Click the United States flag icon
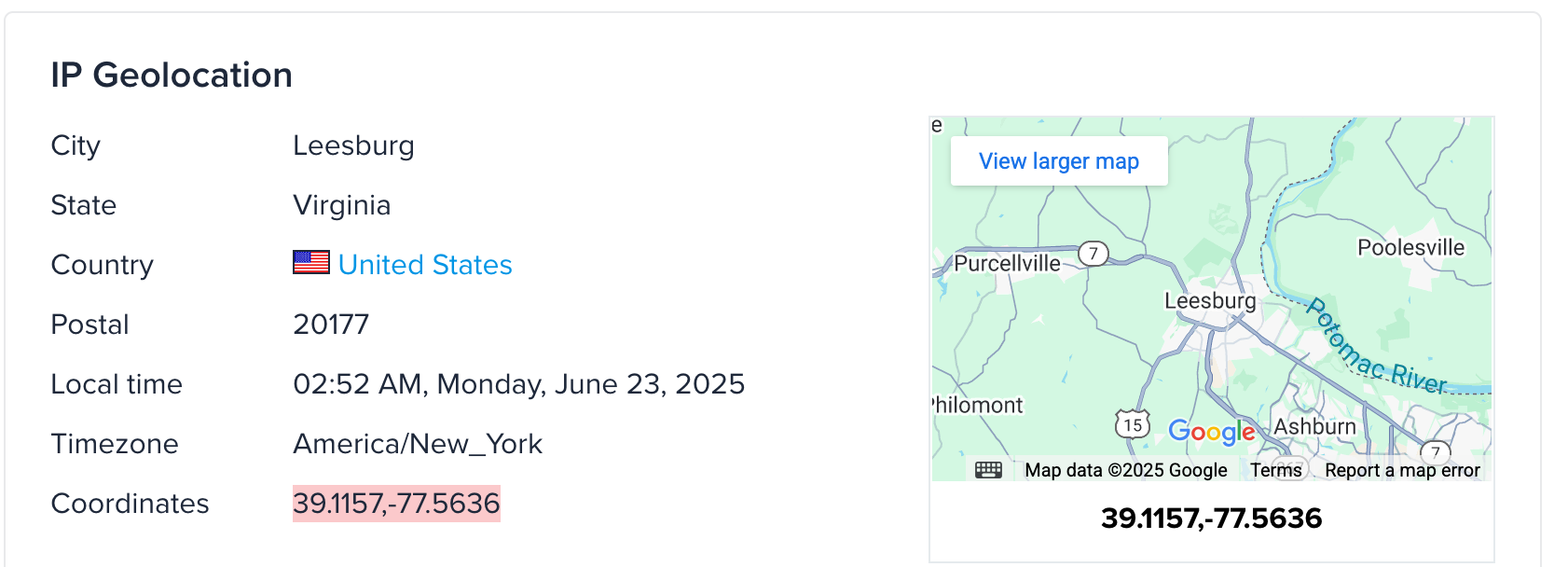Image resolution: width=1568 pixels, height=567 pixels. pos(310,262)
